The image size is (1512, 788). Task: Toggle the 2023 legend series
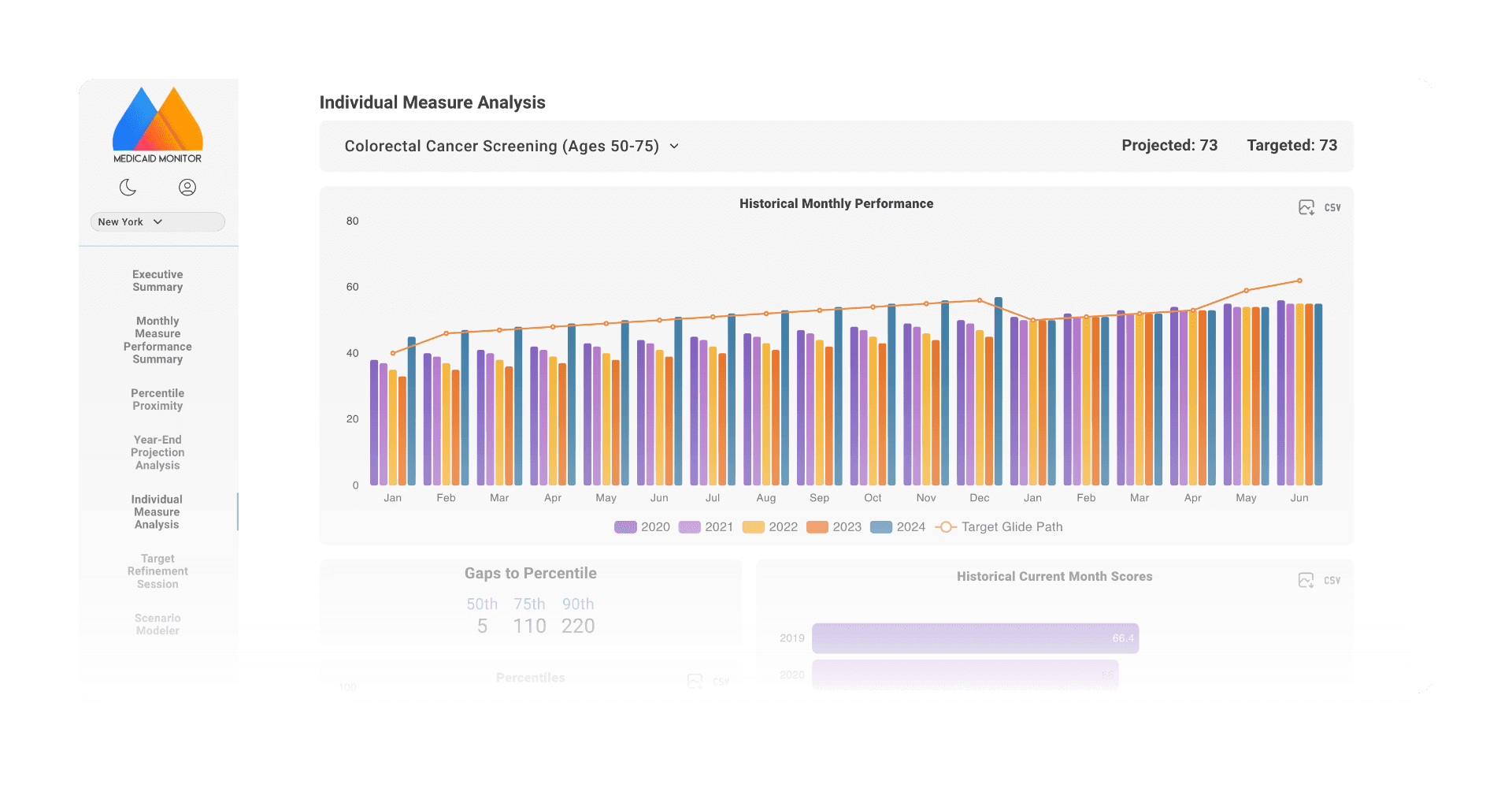834,527
